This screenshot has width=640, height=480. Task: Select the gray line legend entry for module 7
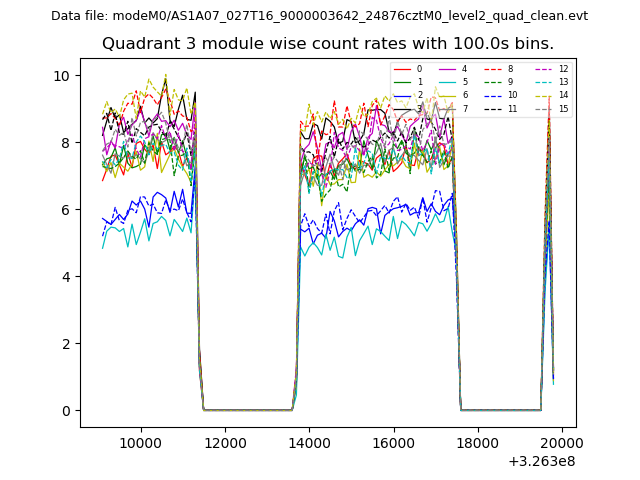pyautogui.click(x=447, y=108)
